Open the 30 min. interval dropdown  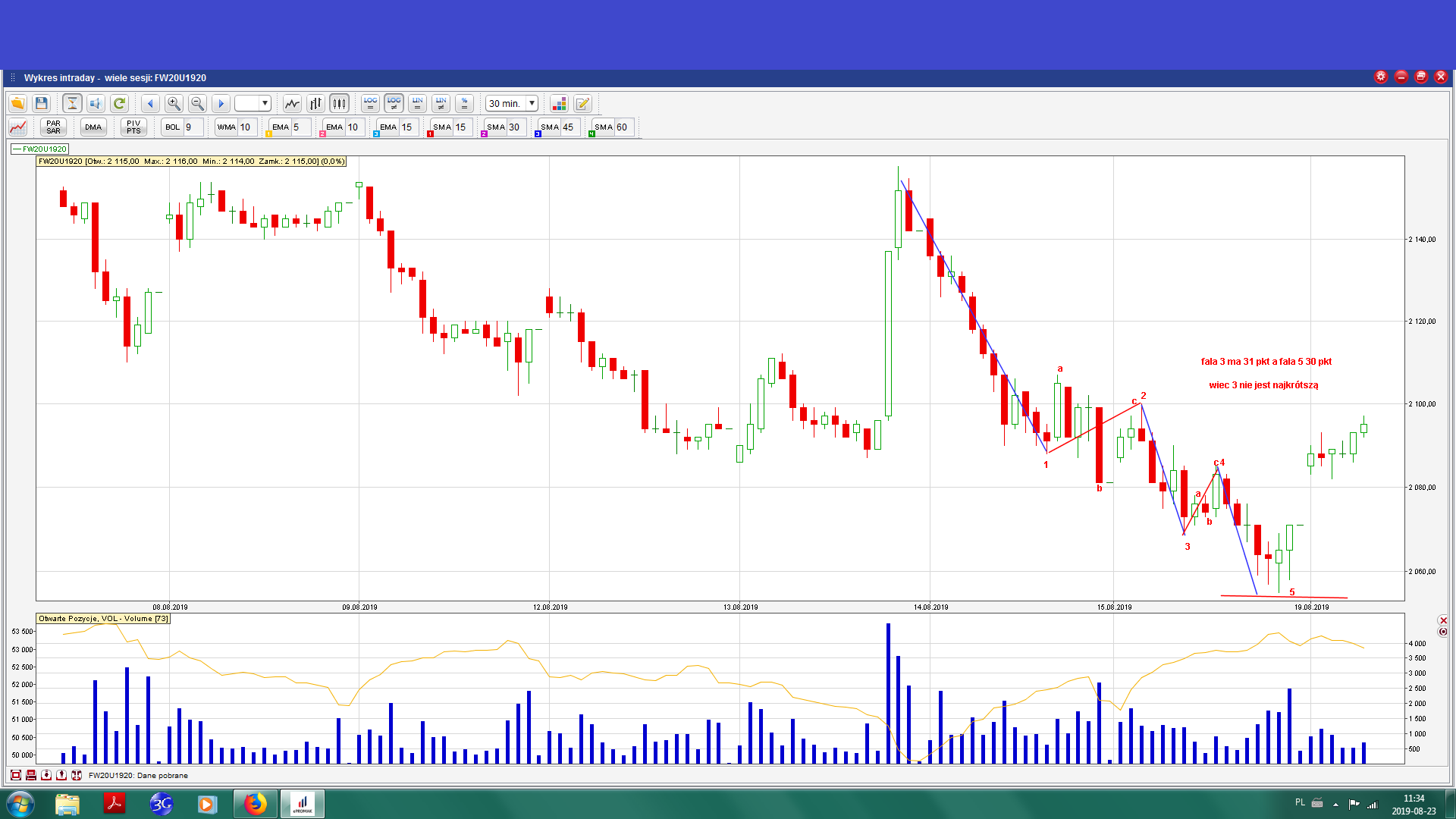tap(532, 103)
